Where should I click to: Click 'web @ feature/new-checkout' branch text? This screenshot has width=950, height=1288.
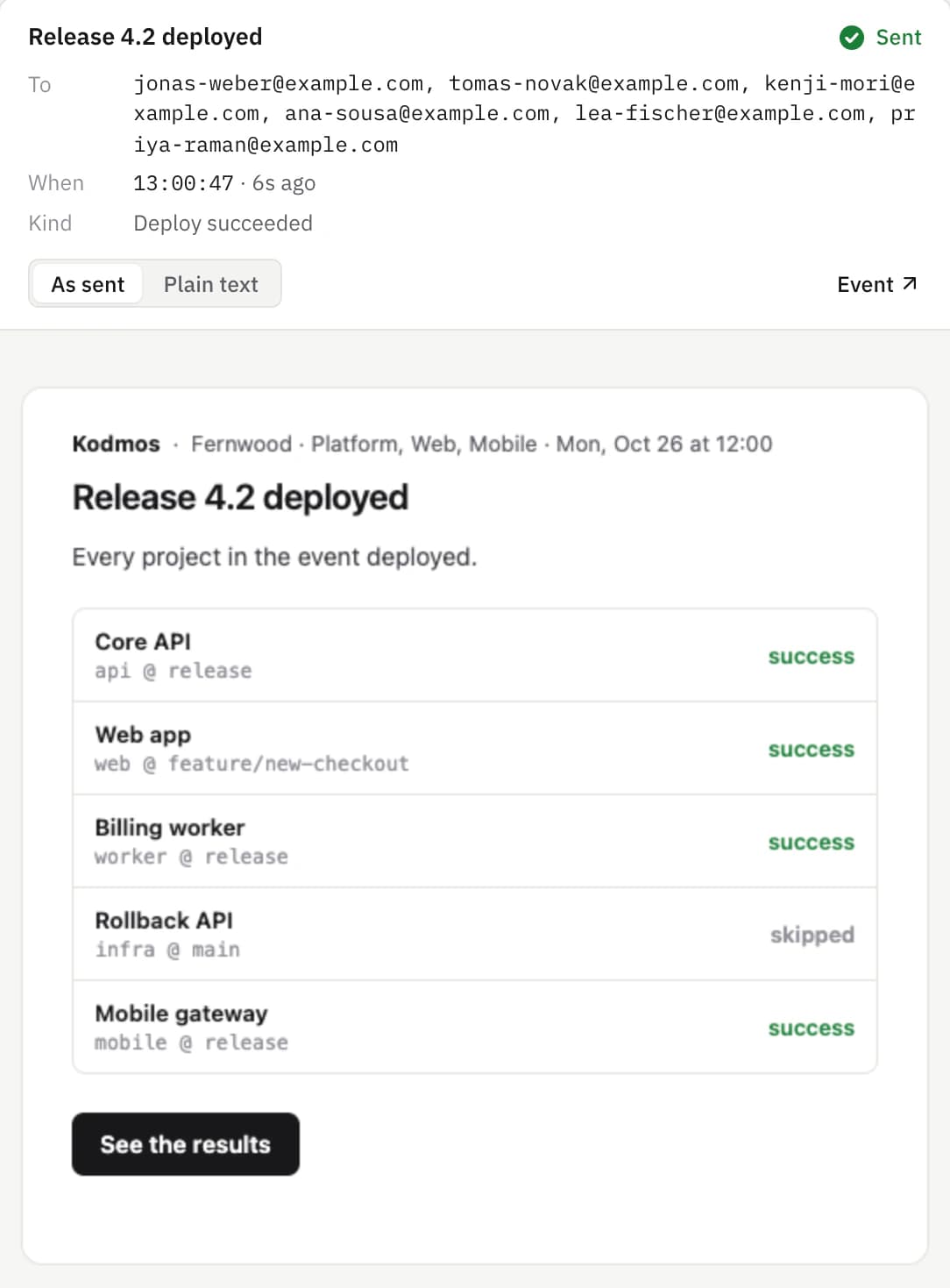(x=252, y=764)
